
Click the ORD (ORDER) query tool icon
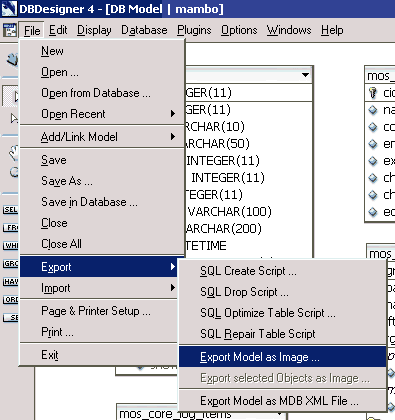tap(10, 300)
